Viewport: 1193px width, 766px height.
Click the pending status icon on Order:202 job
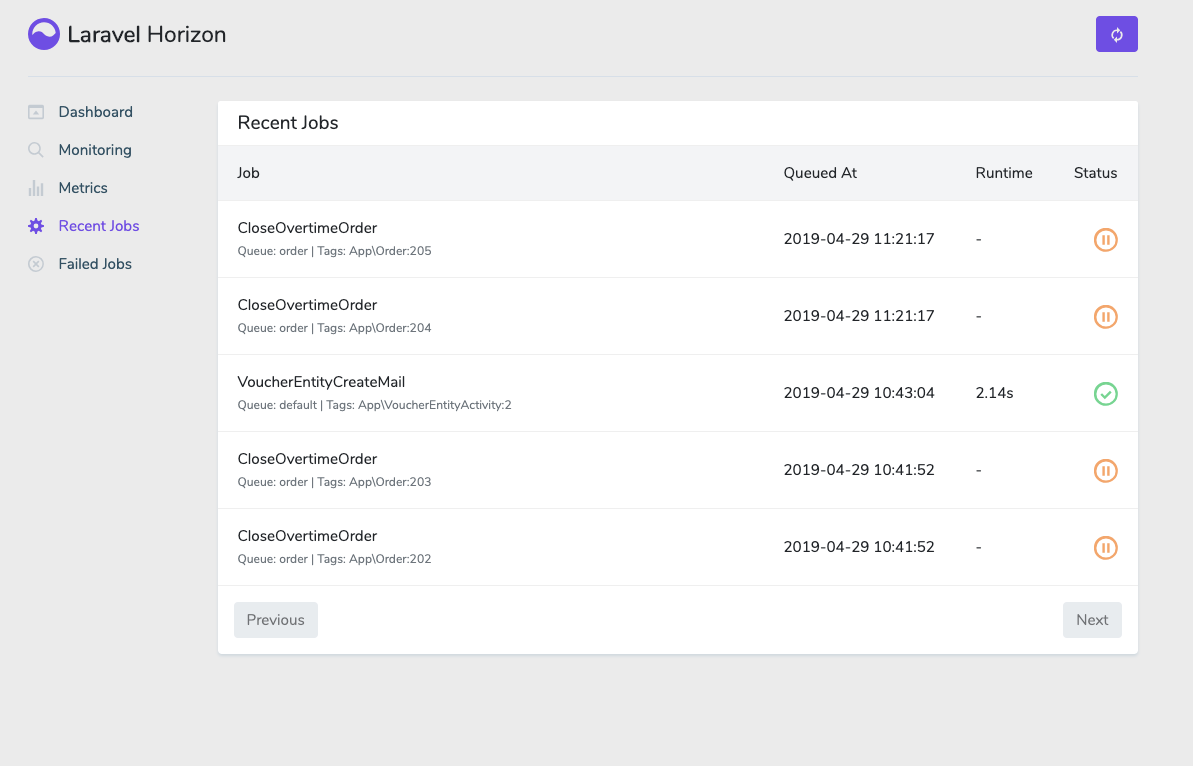tap(1106, 547)
